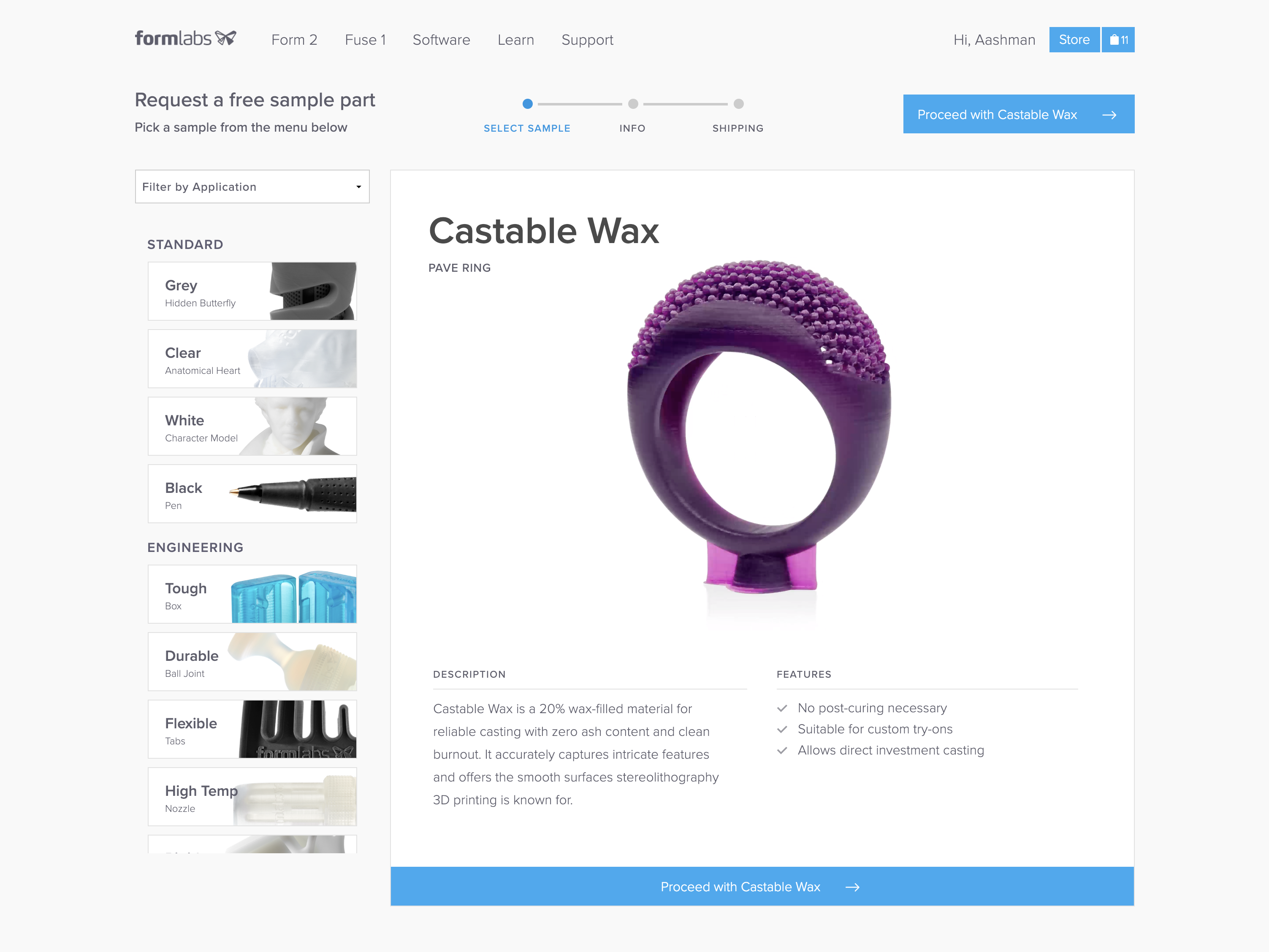The image size is (1269, 952).
Task: Click arrow icon in top Proceed button
Action: (1109, 115)
